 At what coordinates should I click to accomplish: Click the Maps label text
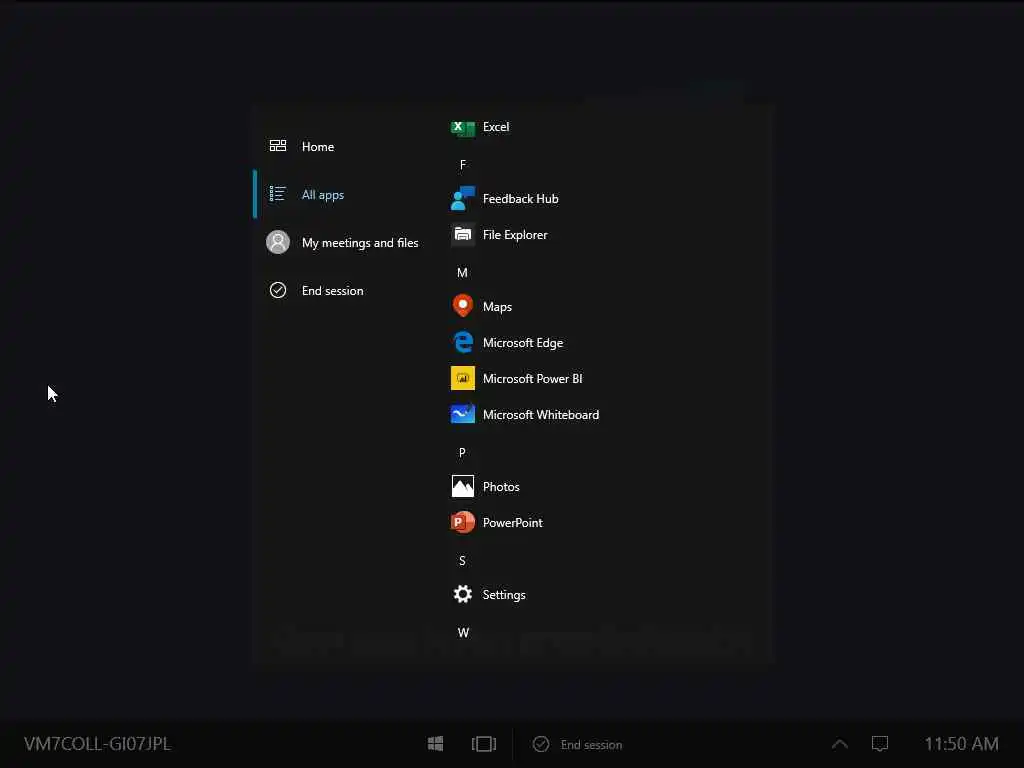tap(497, 307)
